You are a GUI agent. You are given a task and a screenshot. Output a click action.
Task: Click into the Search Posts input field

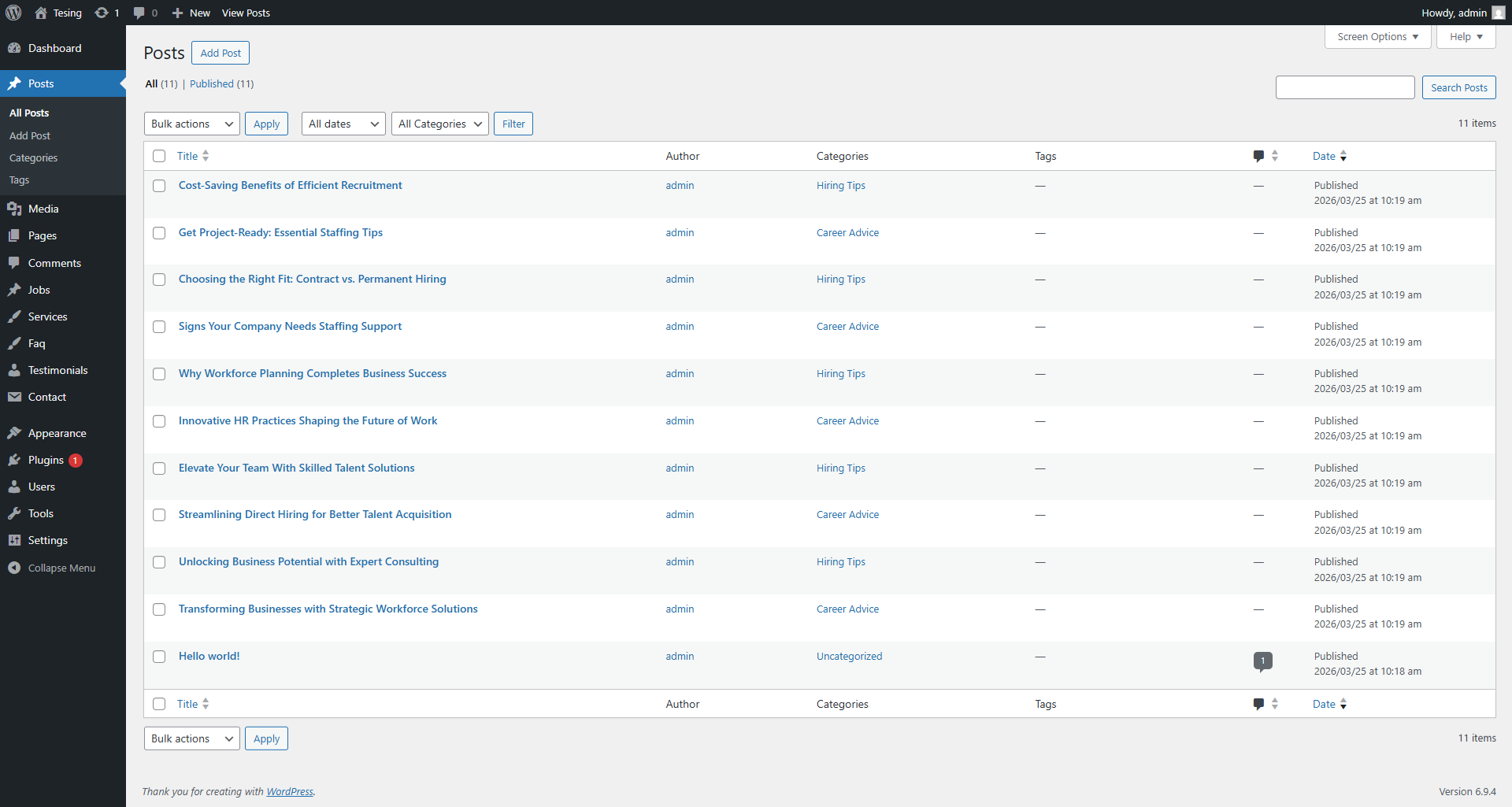coord(1344,87)
